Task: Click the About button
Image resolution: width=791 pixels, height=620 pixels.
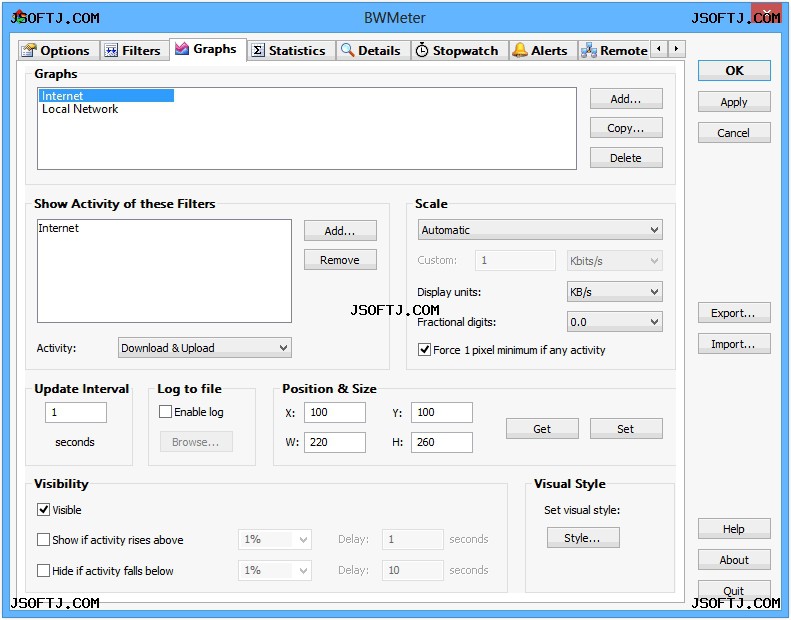Action: pos(734,560)
